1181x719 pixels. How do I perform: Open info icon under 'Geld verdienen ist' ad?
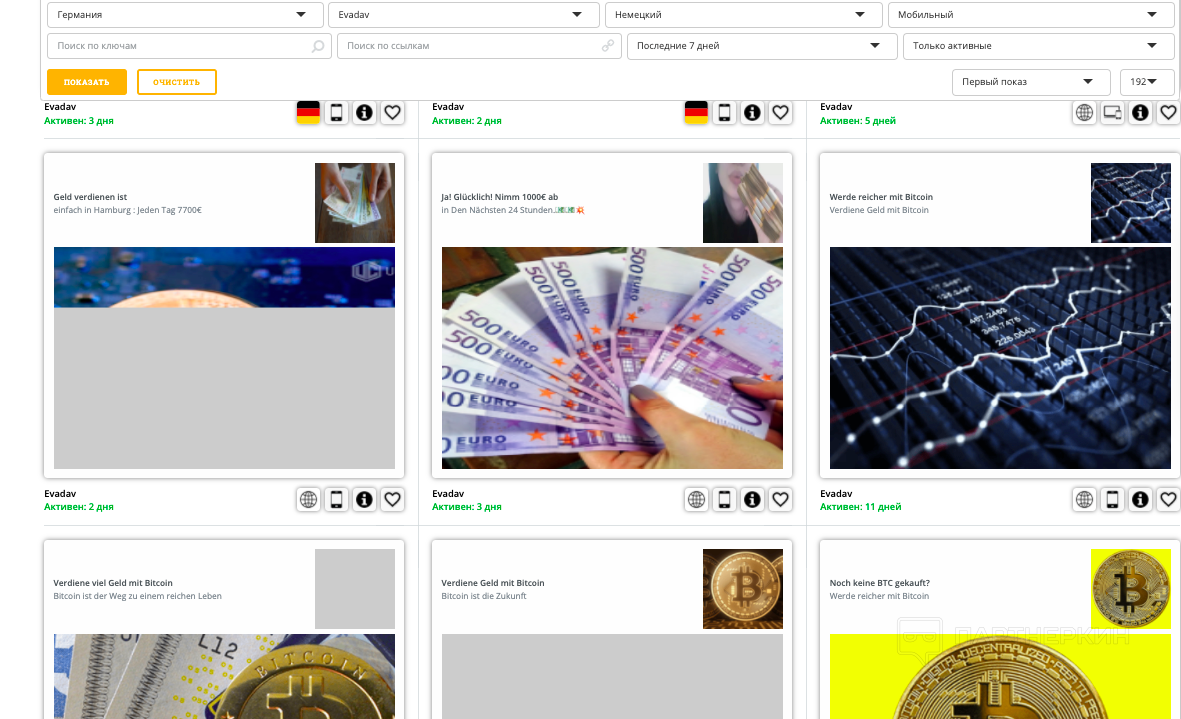365,499
